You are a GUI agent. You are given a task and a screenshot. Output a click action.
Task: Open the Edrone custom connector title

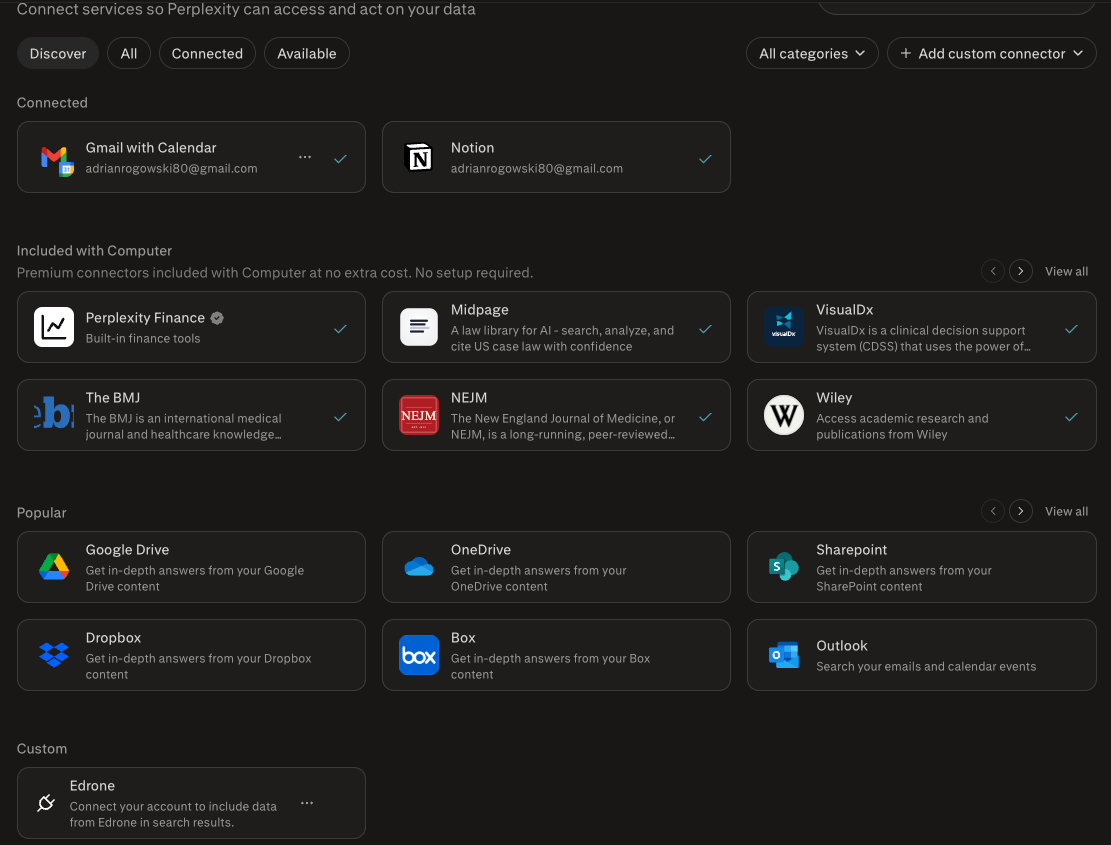pos(92,786)
